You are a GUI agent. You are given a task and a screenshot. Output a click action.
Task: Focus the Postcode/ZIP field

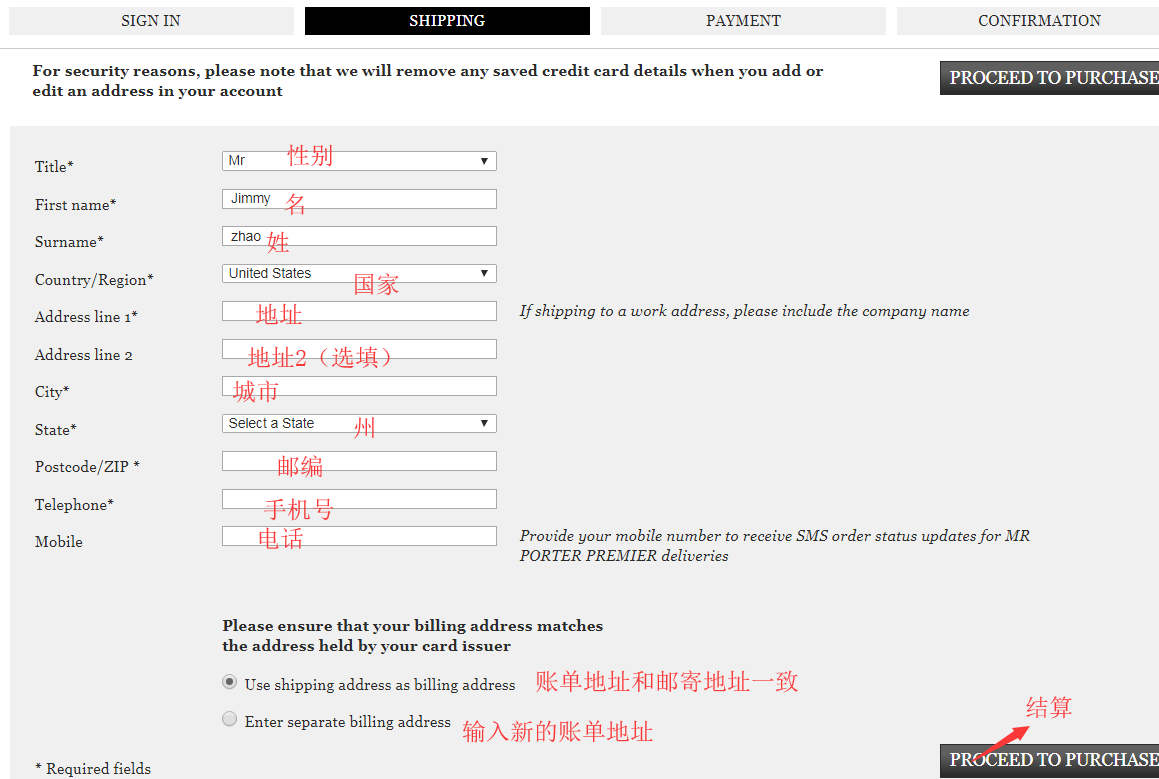(x=358, y=460)
